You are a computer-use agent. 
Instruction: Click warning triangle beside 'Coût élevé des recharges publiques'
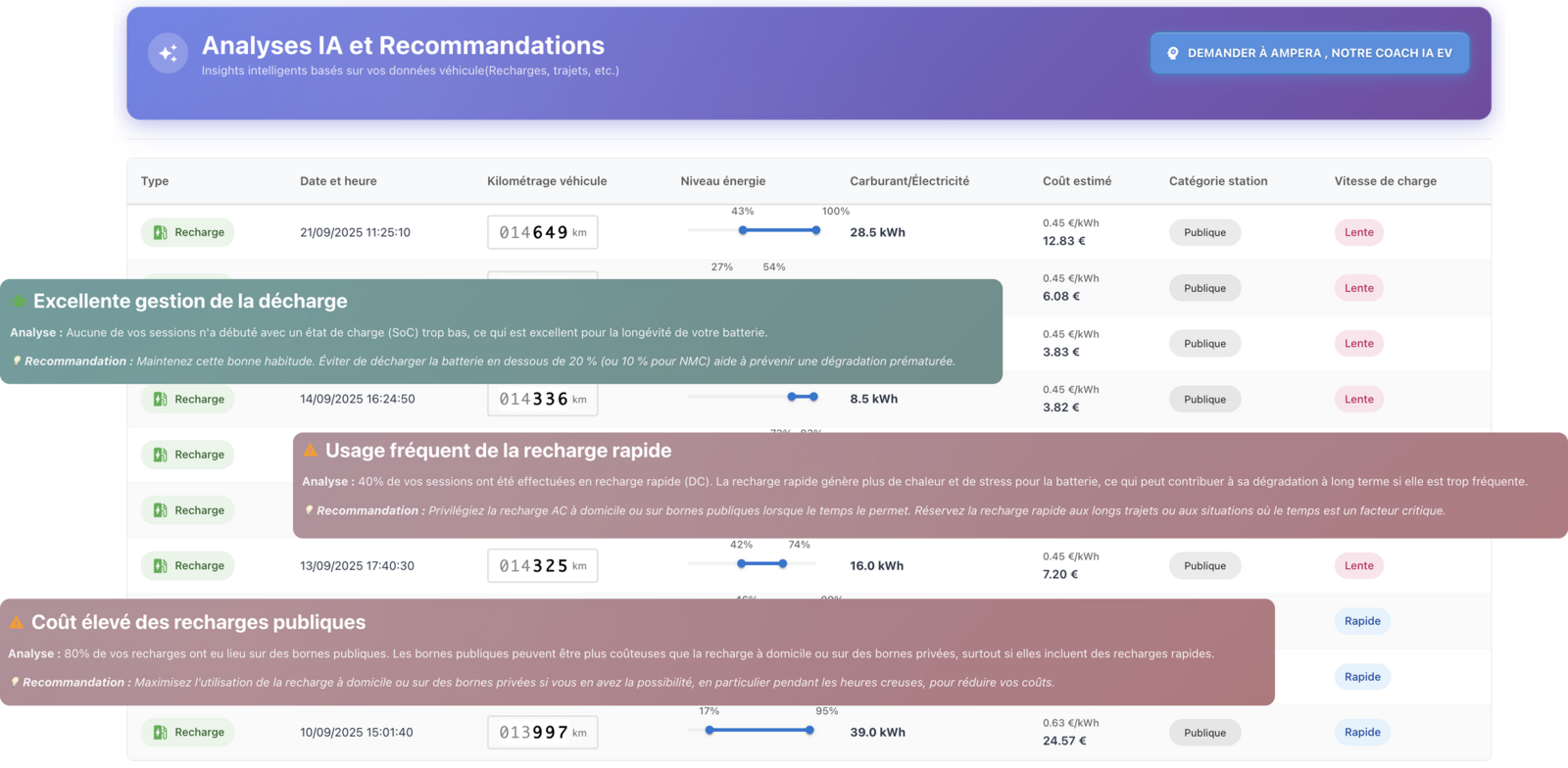click(17, 622)
